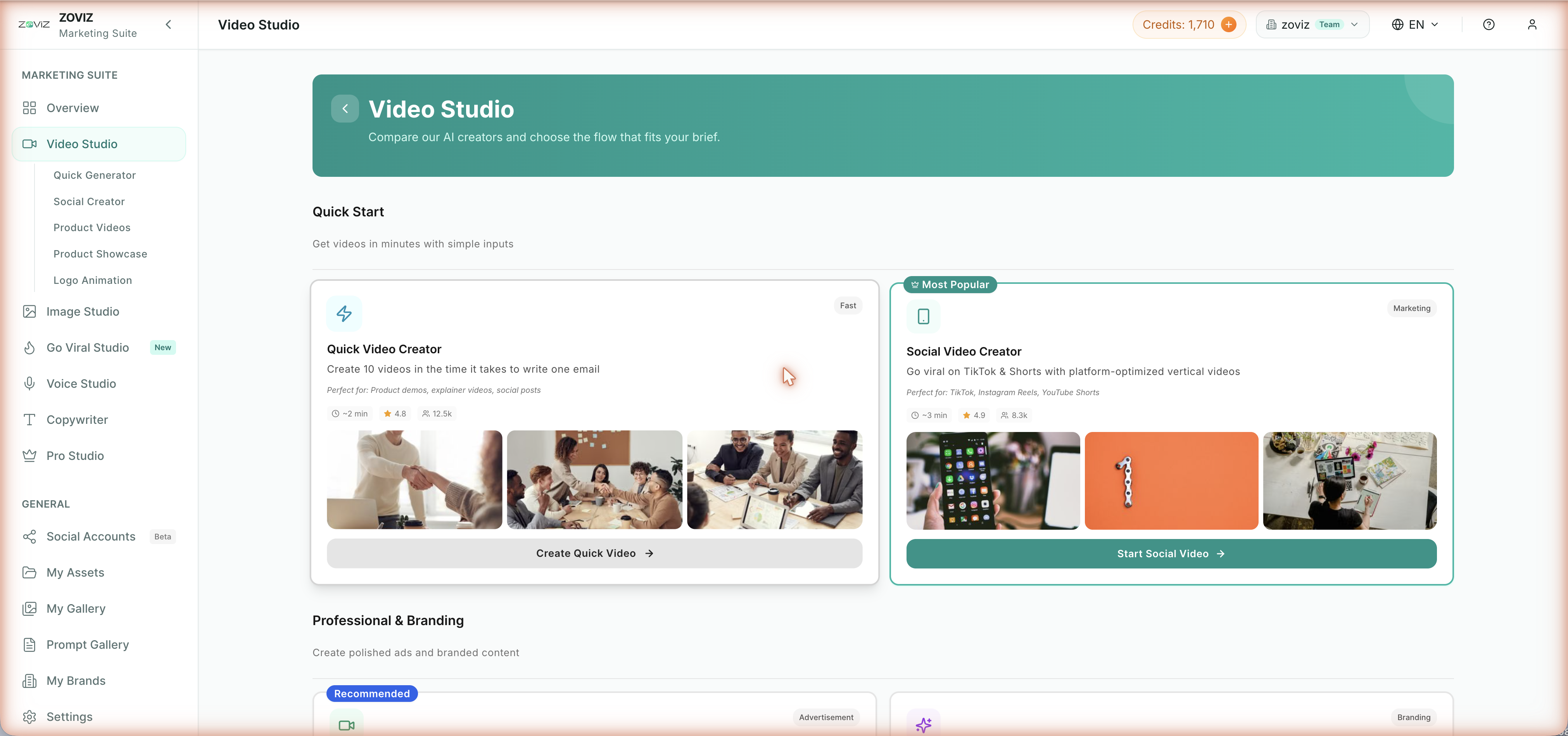Open the smartphone apps thumbnail
This screenshot has width=1568, height=736.
coord(993,481)
